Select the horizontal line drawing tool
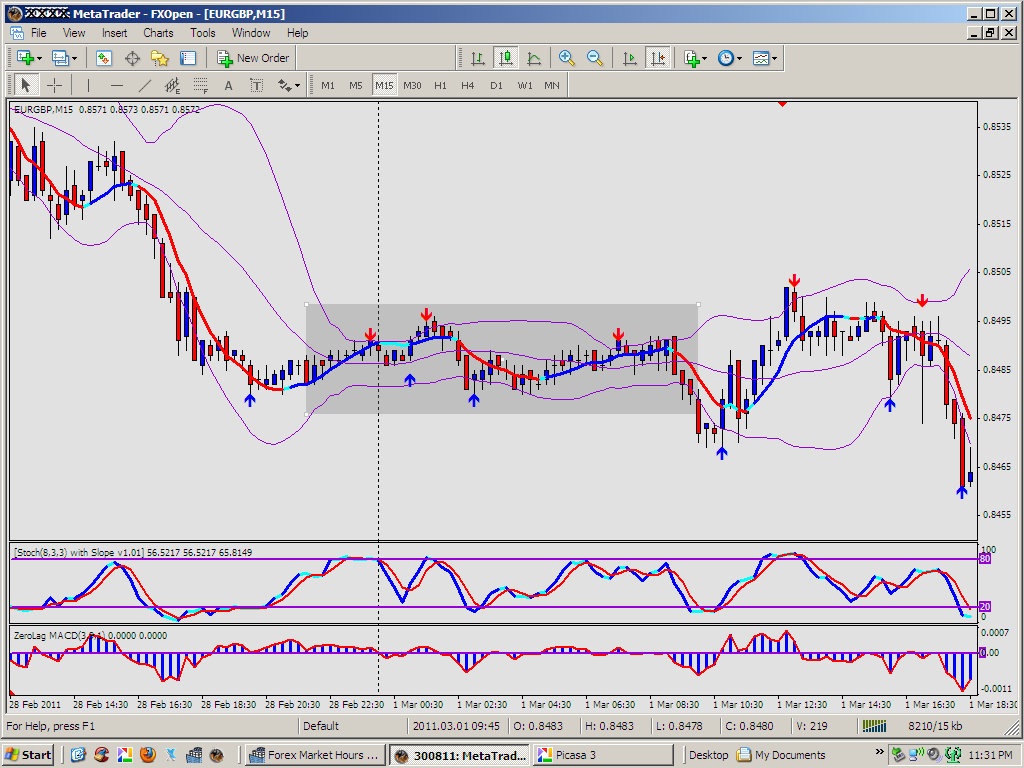Viewport: 1024px width, 768px height. click(x=116, y=86)
